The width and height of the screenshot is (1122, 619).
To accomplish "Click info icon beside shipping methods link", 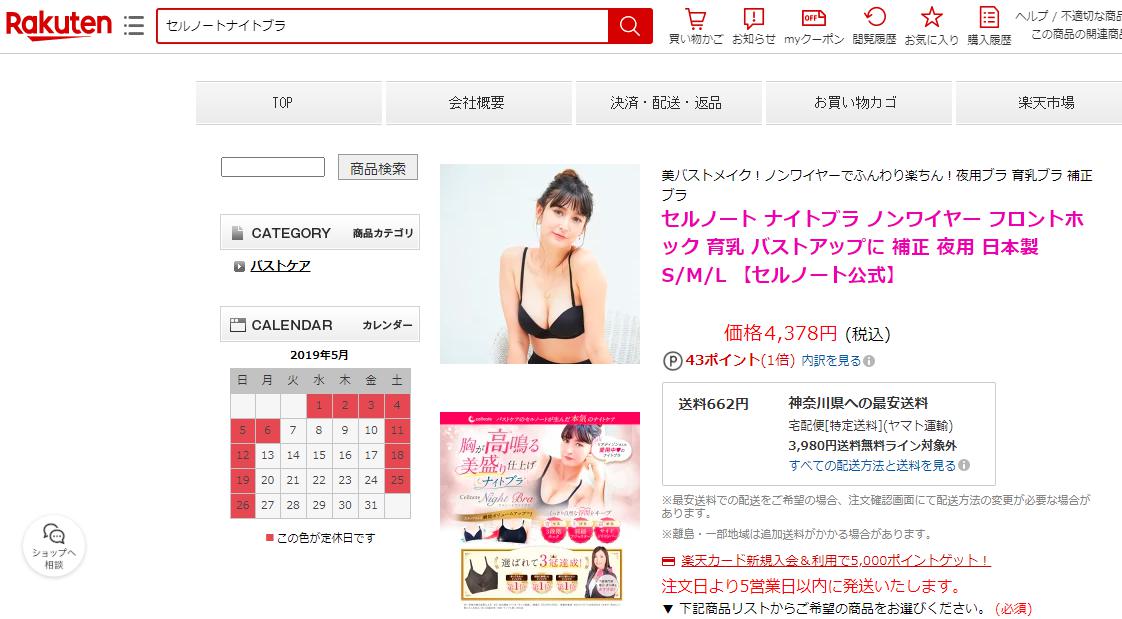I will click(x=964, y=465).
